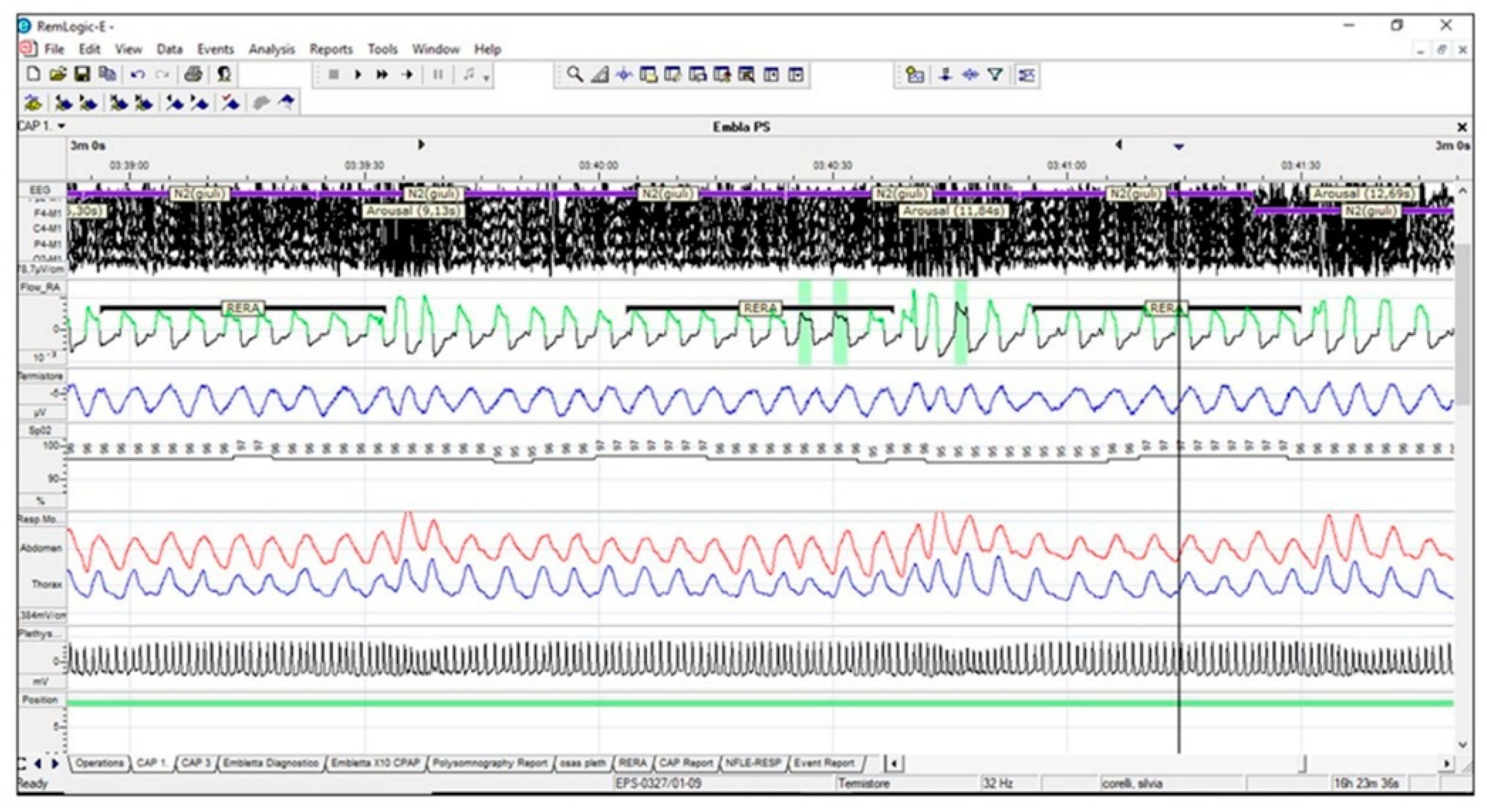Open the Analysis menu

pyautogui.click(x=271, y=49)
